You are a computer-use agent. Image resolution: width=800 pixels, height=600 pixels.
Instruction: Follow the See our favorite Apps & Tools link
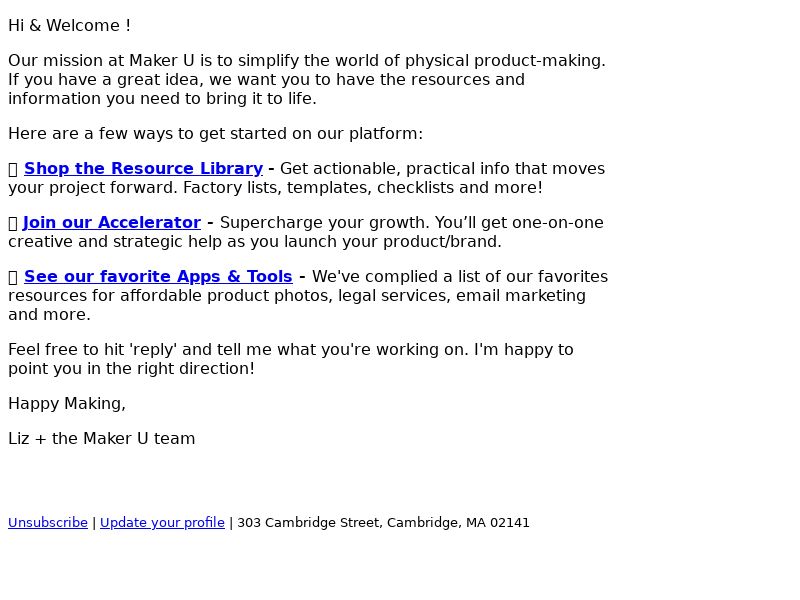[158, 277]
